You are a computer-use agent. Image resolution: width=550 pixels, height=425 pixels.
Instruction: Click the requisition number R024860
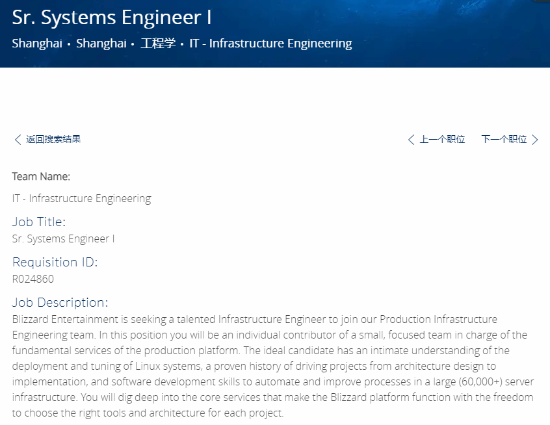pyautogui.click(x=33, y=279)
